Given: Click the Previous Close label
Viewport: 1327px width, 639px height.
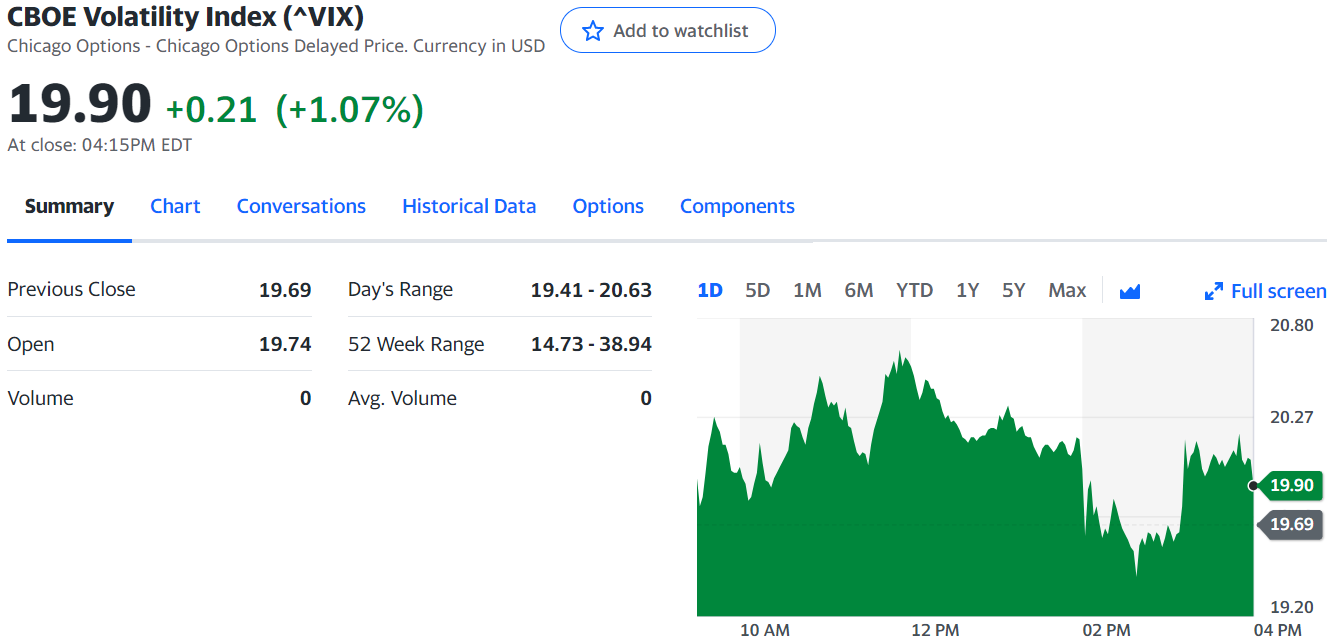Looking at the screenshot, I should click(x=71, y=290).
